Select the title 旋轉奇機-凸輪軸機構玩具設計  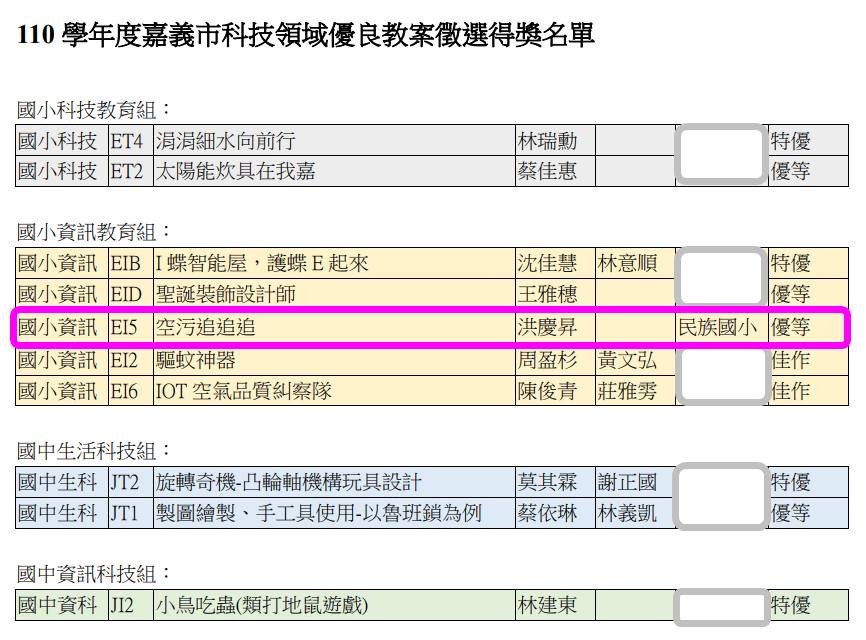pyautogui.click(x=289, y=483)
